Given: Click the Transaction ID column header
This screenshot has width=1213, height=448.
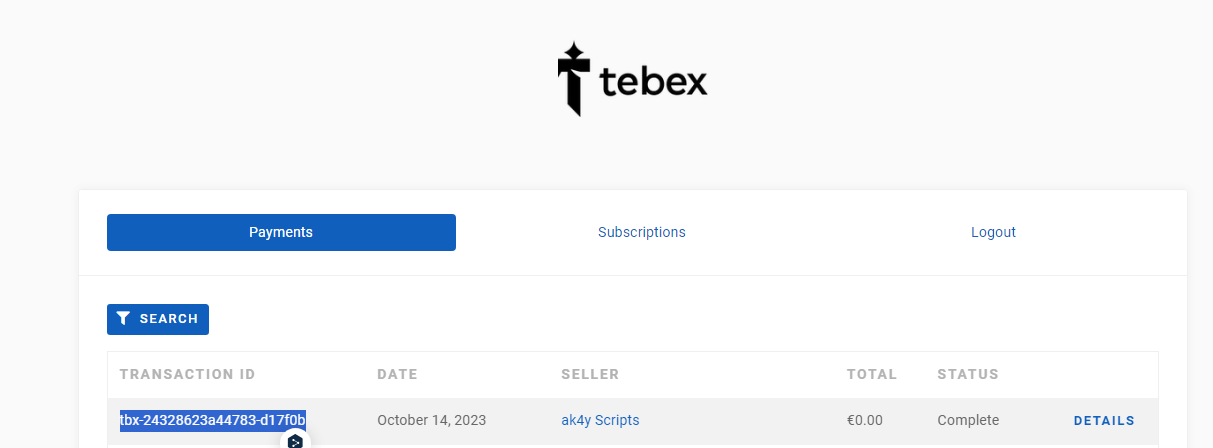Looking at the screenshot, I should point(187,375).
